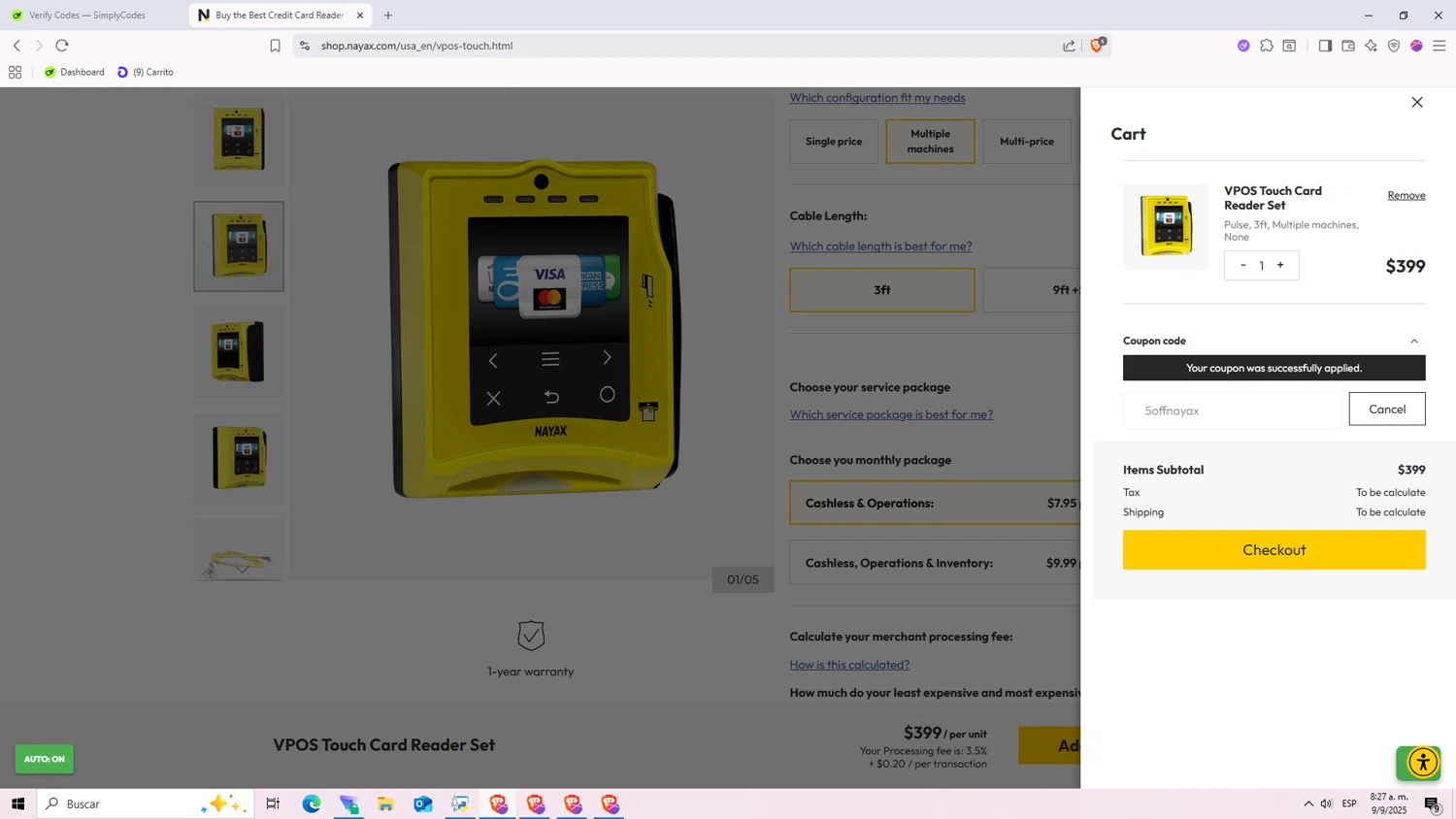The height and width of the screenshot is (819, 1456).
Task: Open Brave Shields icon
Action: (1098, 45)
